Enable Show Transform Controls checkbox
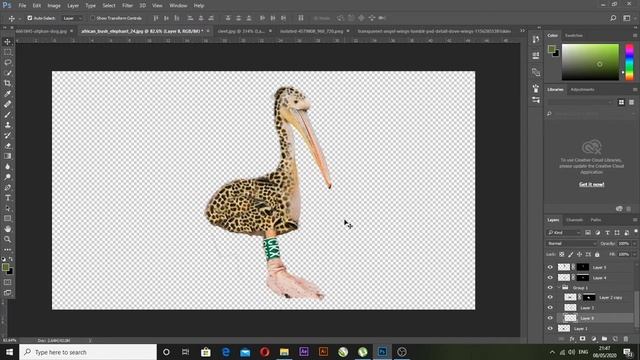This screenshot has width=640, height=360. (93, 18)
